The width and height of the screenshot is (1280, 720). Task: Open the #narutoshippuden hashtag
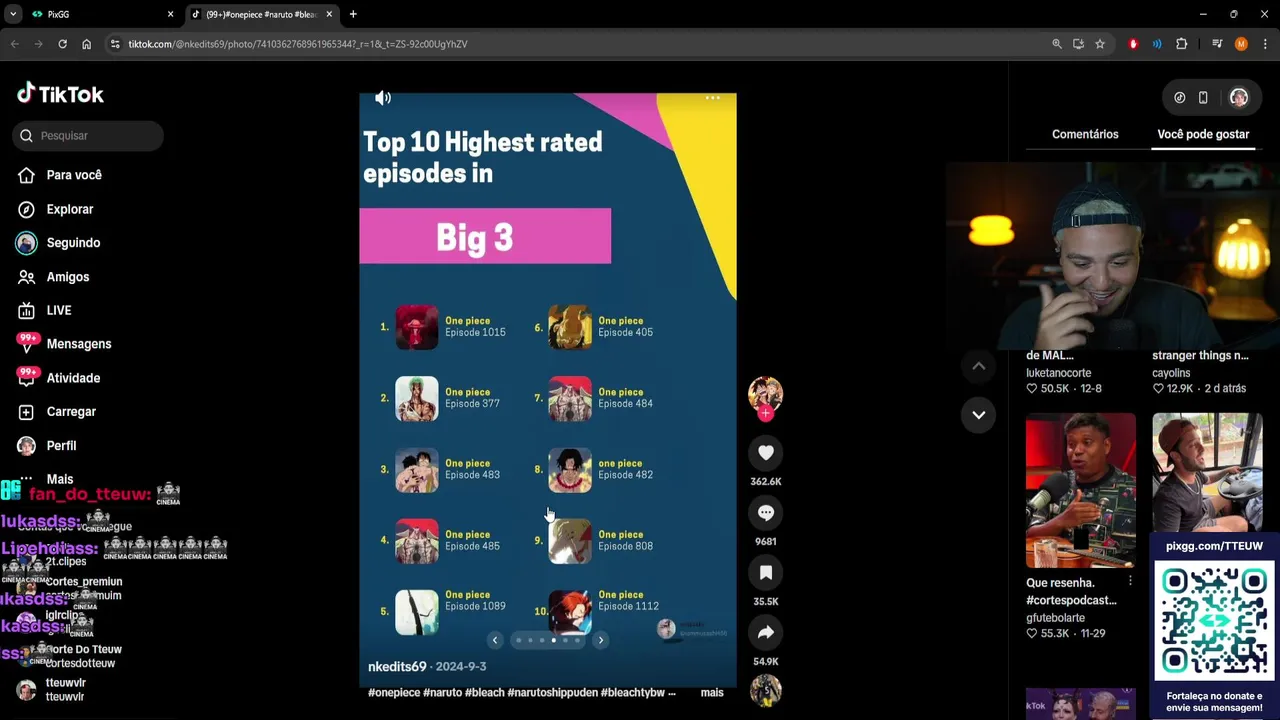click(x=553, y=693)
